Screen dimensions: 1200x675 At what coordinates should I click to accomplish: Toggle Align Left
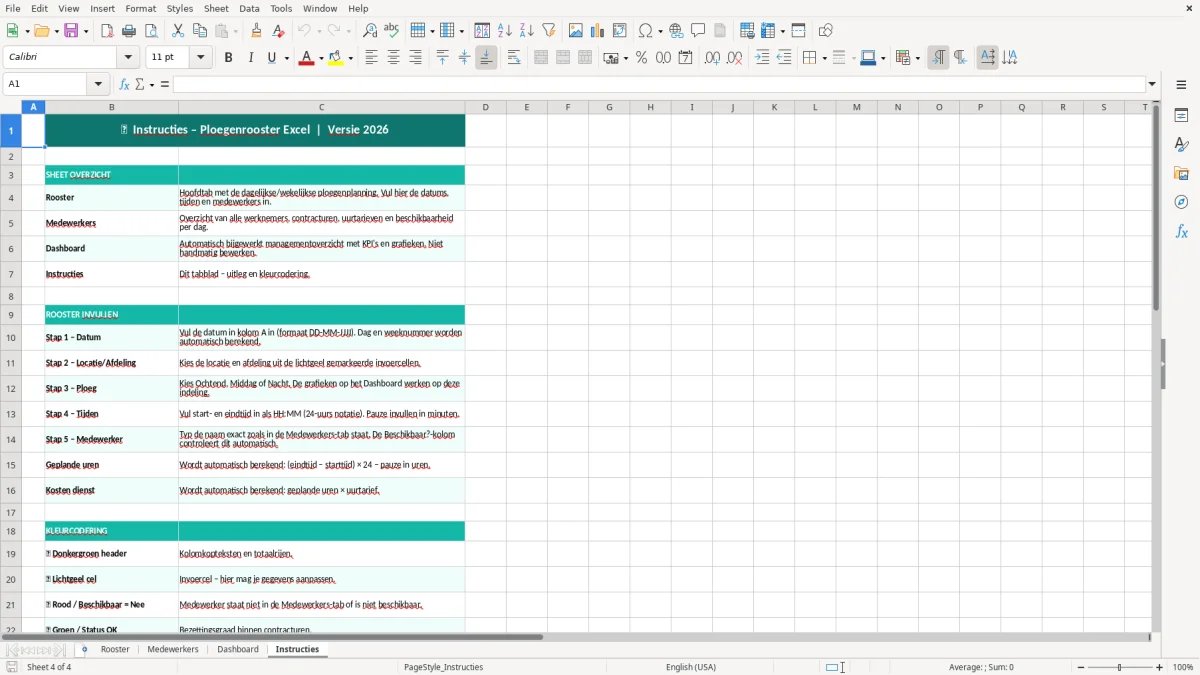pos(371,58)
